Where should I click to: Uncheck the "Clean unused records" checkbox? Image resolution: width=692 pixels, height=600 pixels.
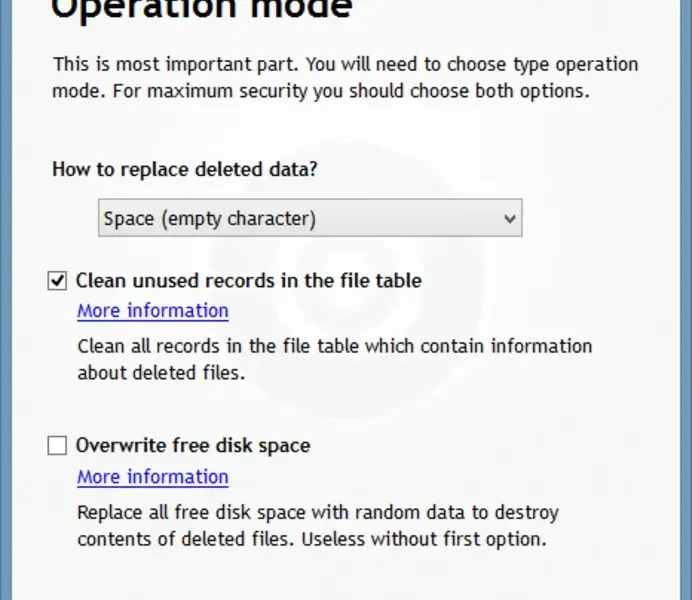pyautogui.click(x=58, y=281)
